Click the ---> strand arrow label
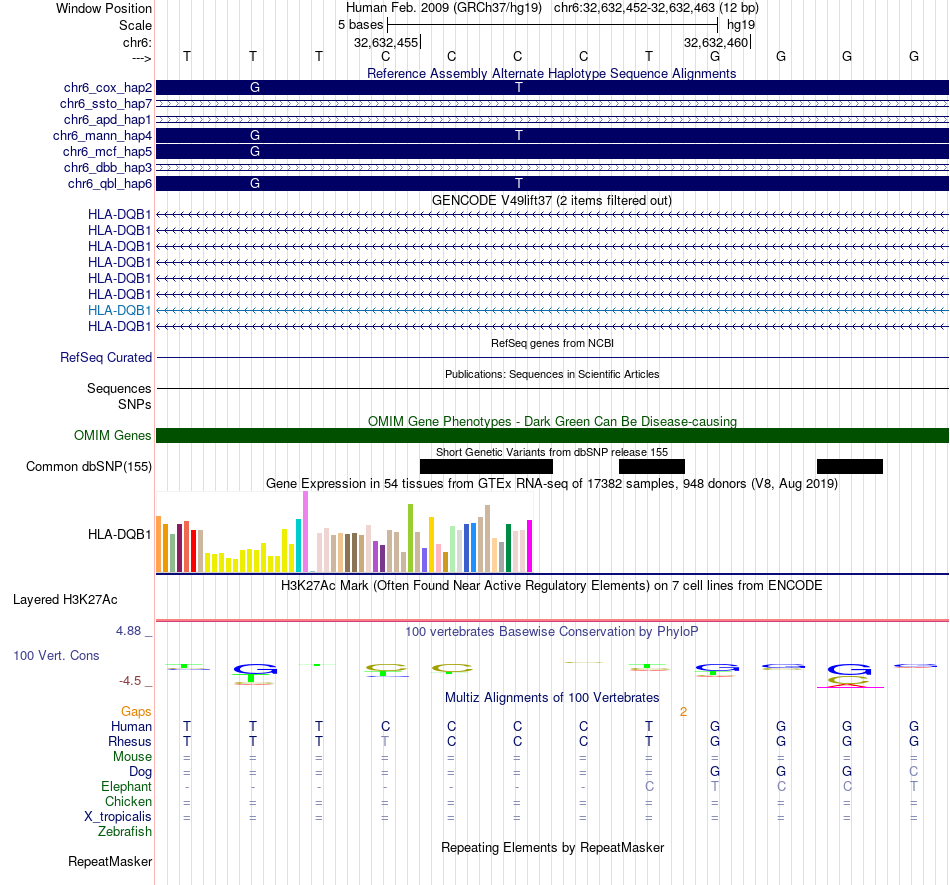Image resolution: width=950 pixels, height=885 pixels. [x=142, y=58]
